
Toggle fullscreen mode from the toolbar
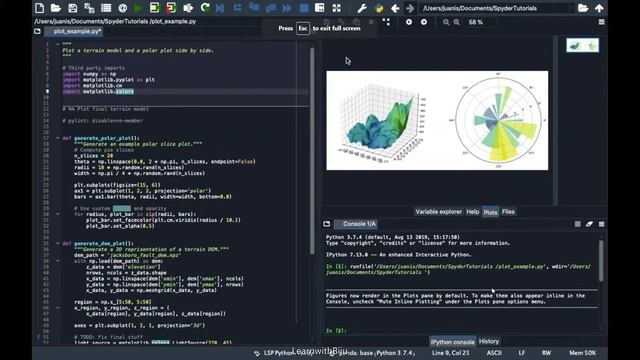coord(336,8)
